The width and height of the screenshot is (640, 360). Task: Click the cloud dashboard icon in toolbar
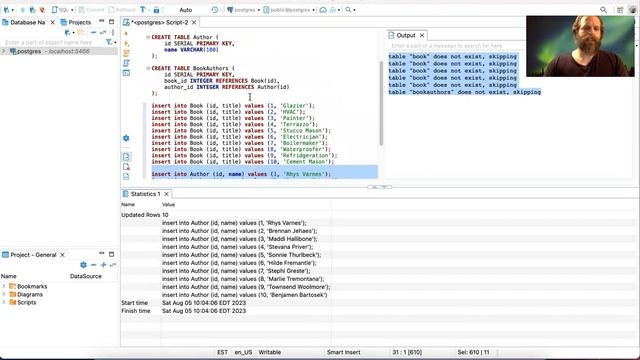[323, 9]
